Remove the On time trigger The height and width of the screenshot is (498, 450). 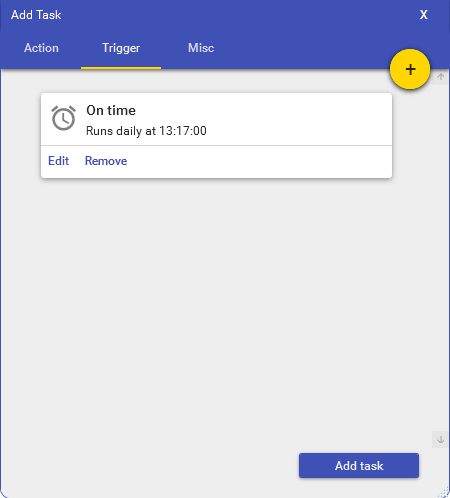click(x=106, y=161)
